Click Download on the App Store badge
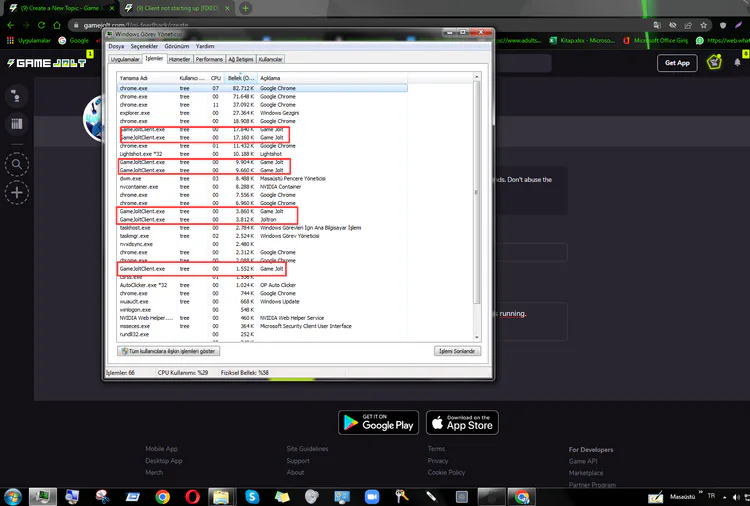Screen dimensions: 750x506 pos(463,423)
